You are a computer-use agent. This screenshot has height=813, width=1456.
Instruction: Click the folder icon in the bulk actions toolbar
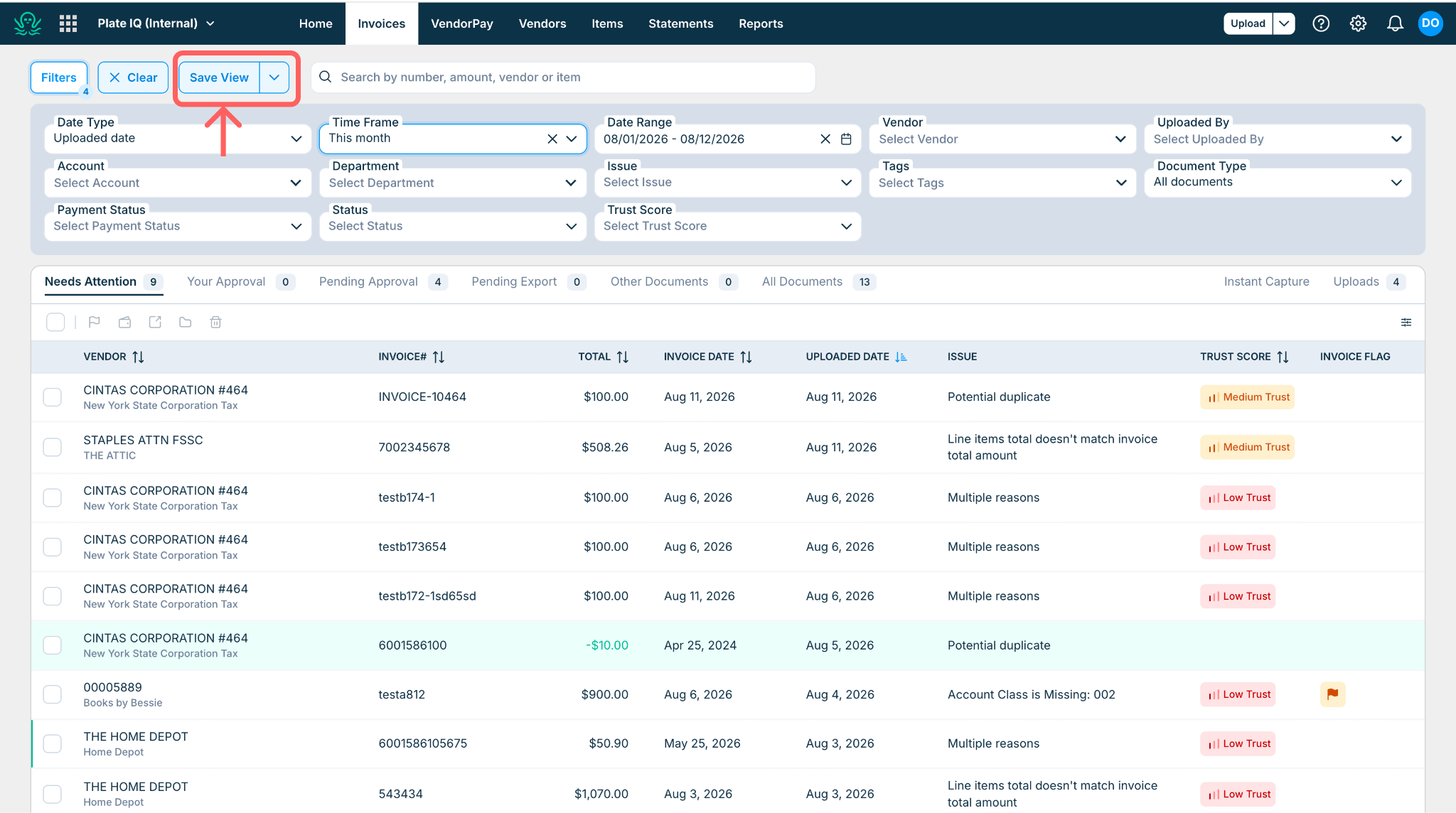tap(186, 323)
